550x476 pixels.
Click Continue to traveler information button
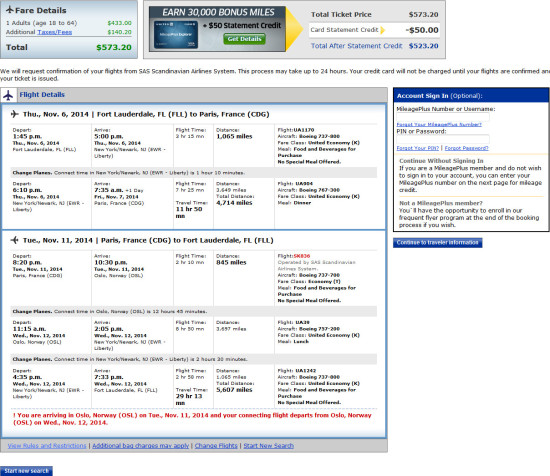pos(437,243)
